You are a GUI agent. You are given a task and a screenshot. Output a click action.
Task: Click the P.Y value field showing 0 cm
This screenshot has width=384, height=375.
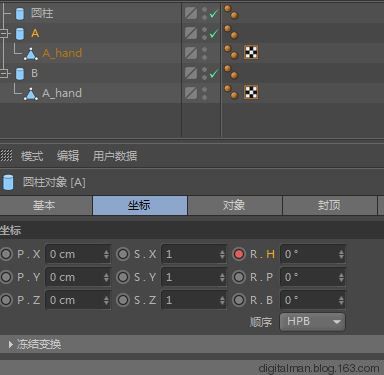pos(78,277)
